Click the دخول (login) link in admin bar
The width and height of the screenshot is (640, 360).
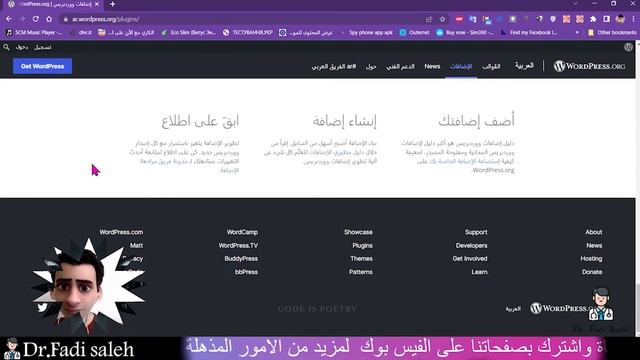[22, 47]
